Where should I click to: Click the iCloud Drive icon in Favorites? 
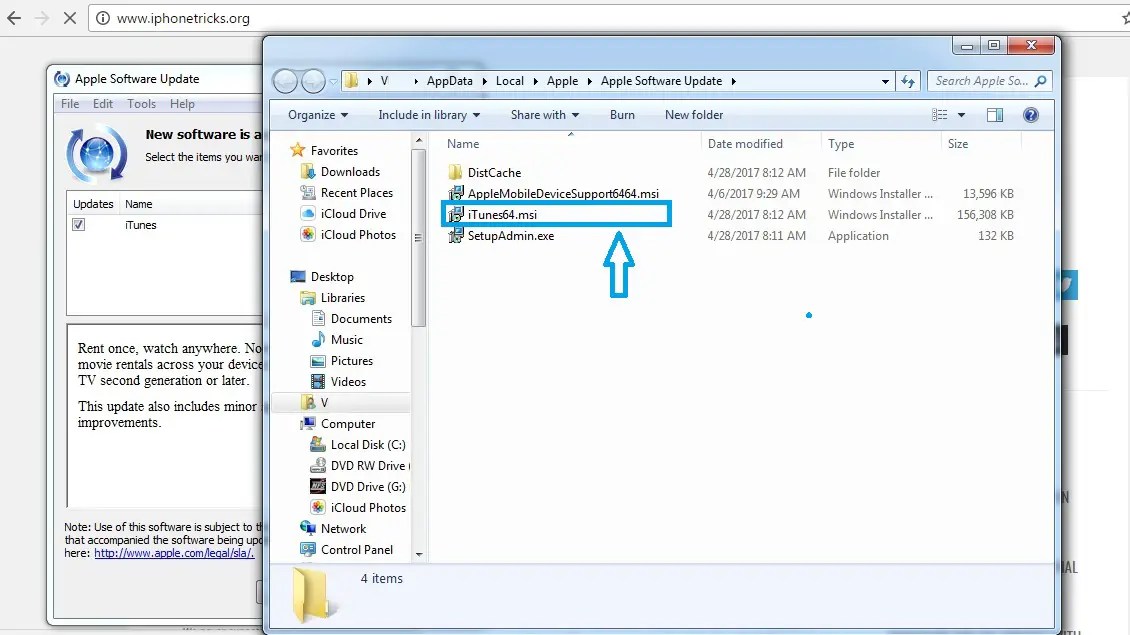pyautogui.click(x=308, y=213)
